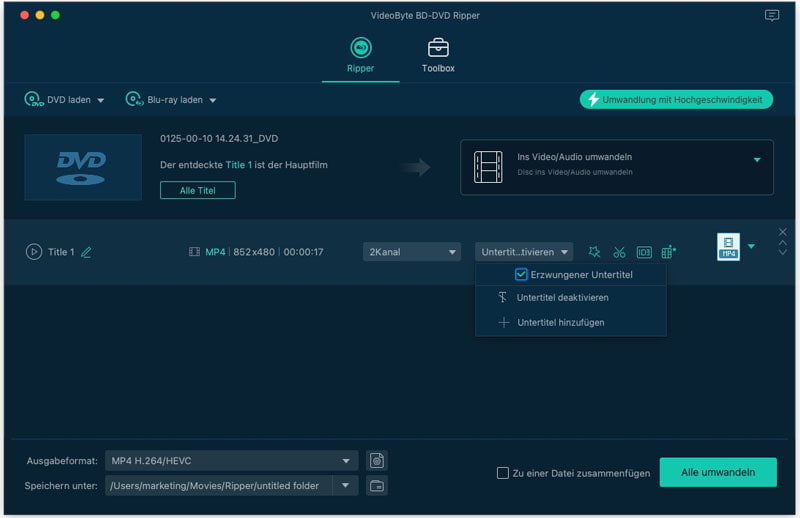Viewport: 800px width, 518px height.
Task: Click the filmstrip icon in conversion mode box
Action: (x=488, y=167)
